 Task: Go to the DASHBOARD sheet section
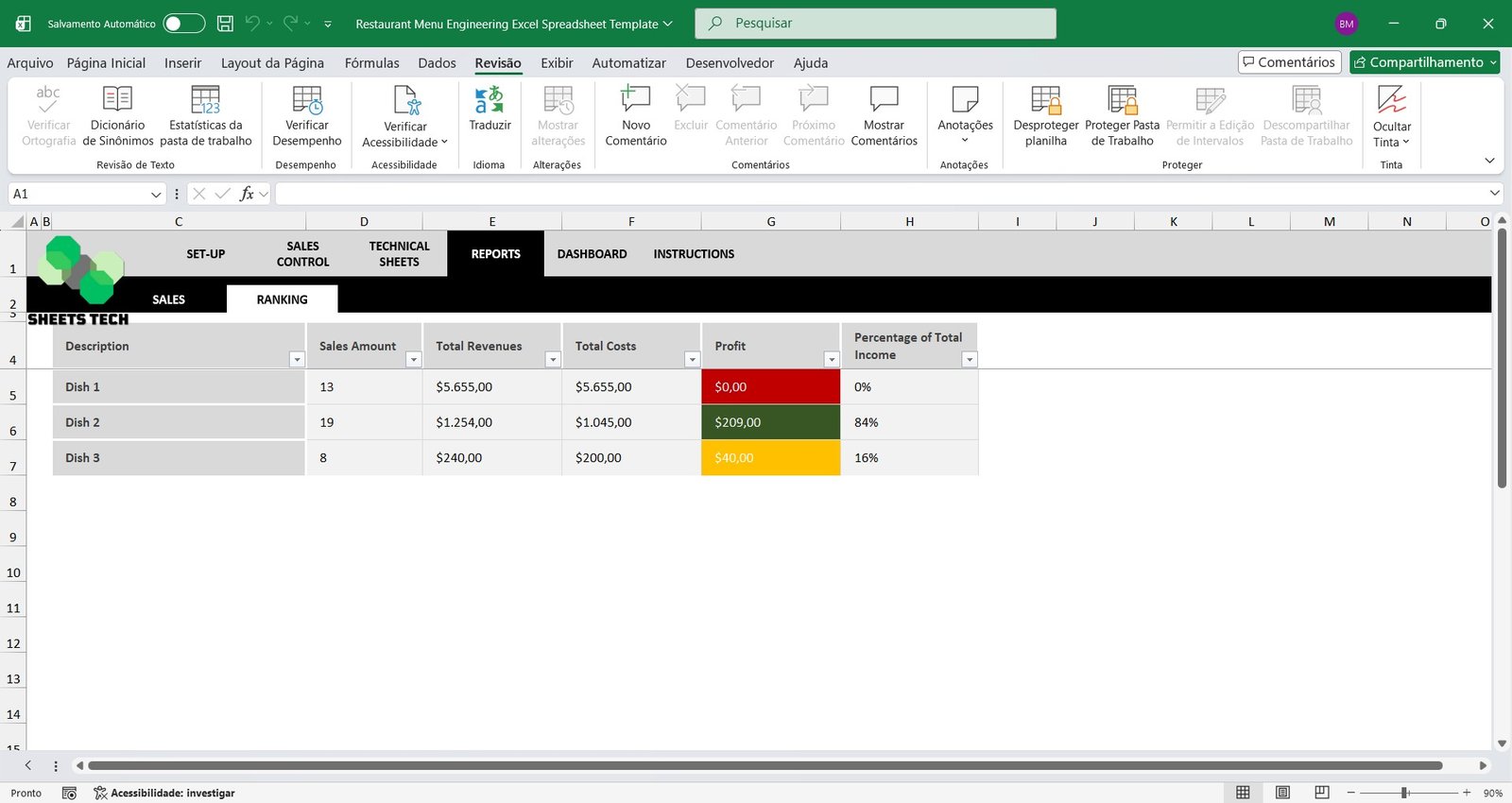592,254
